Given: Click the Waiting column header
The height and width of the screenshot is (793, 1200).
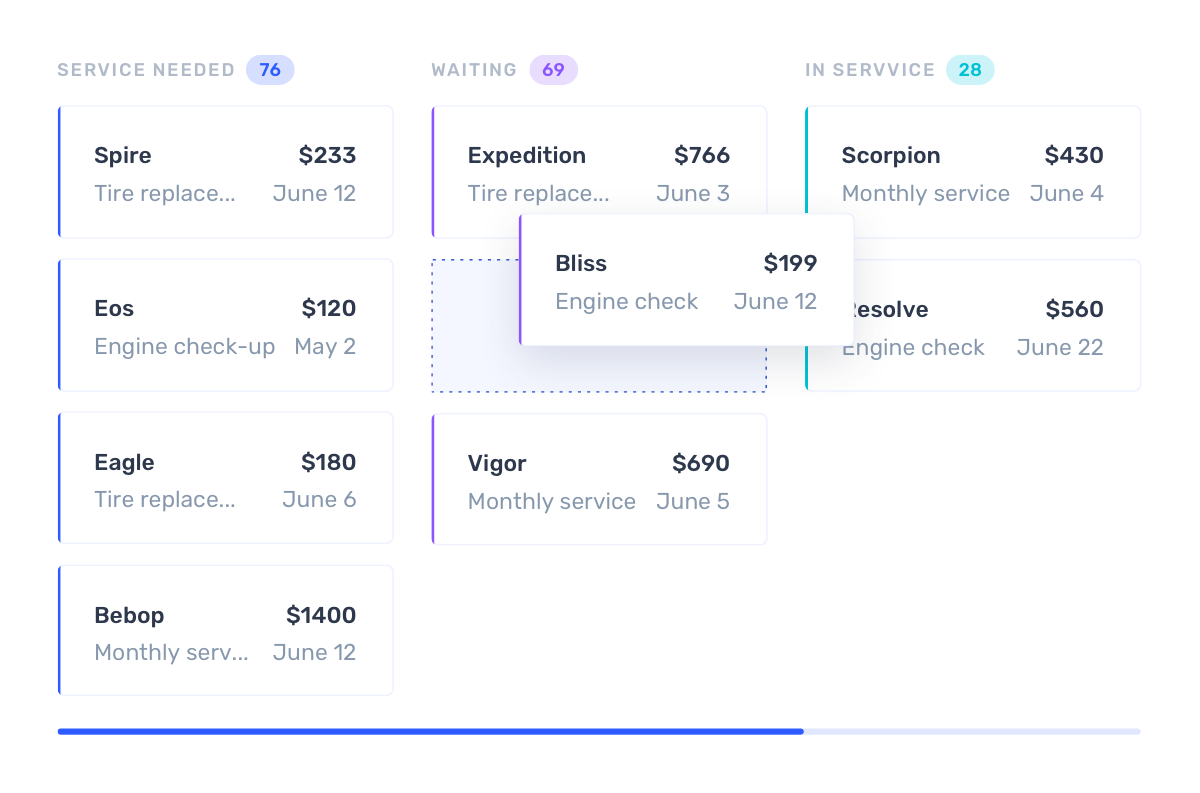Looking at the screenshot, I should (474, 70).
